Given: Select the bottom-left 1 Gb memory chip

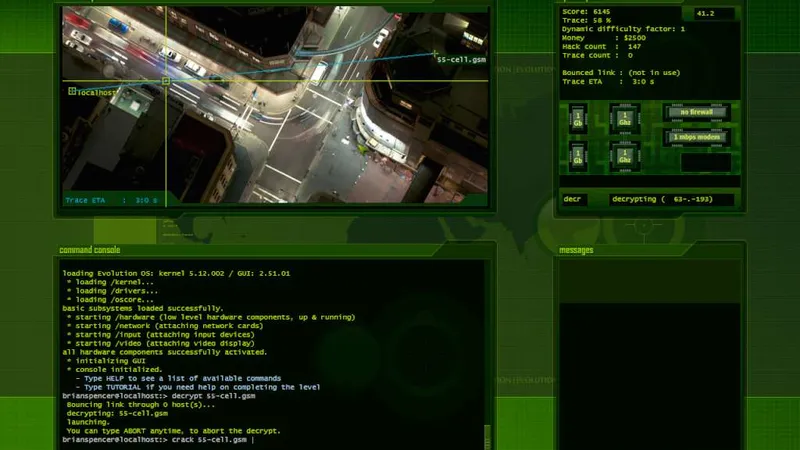Looking at the screenshot, I should [x=577, y=155].
